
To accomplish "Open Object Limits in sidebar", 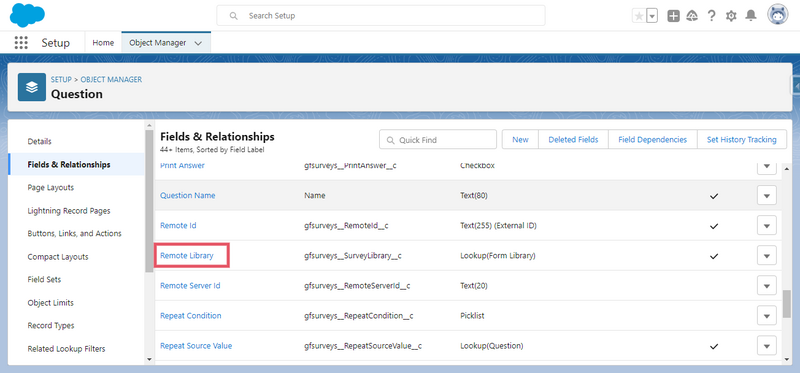I will [51, 303].
